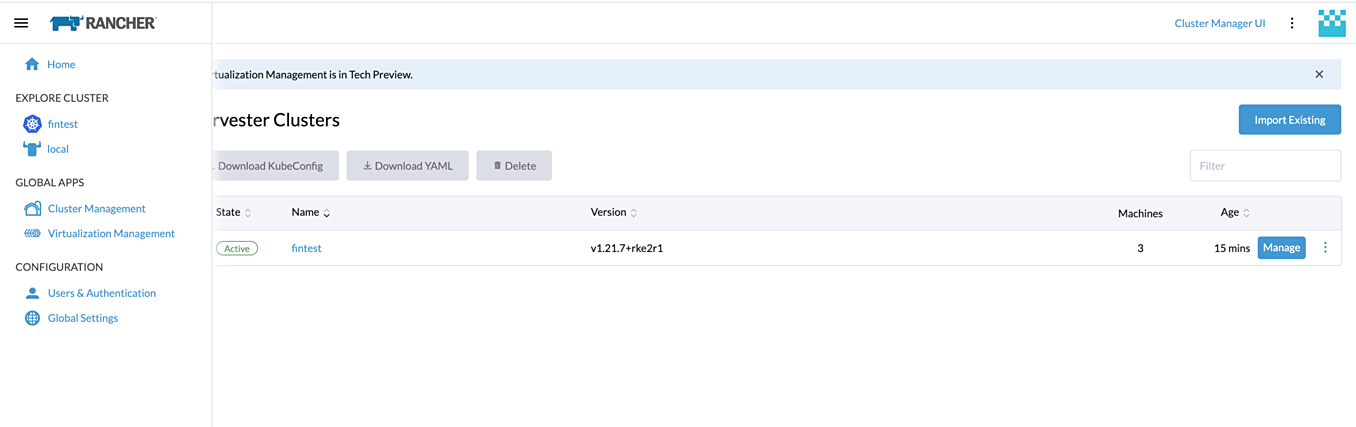
Task: Click the Virtualization Management icon
Action: tap(32, 233)
